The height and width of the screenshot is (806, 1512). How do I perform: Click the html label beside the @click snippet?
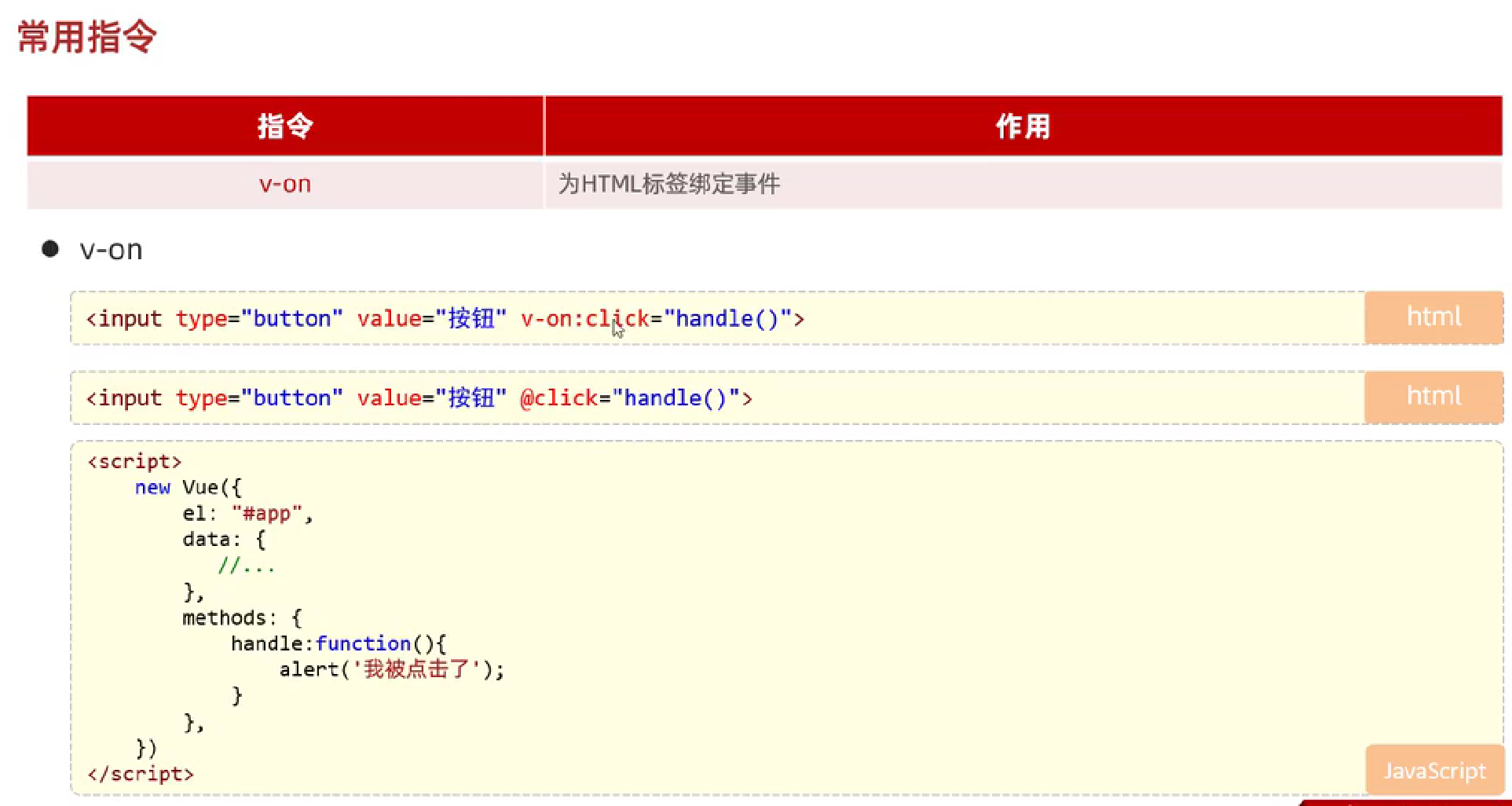pos(1433,397)
